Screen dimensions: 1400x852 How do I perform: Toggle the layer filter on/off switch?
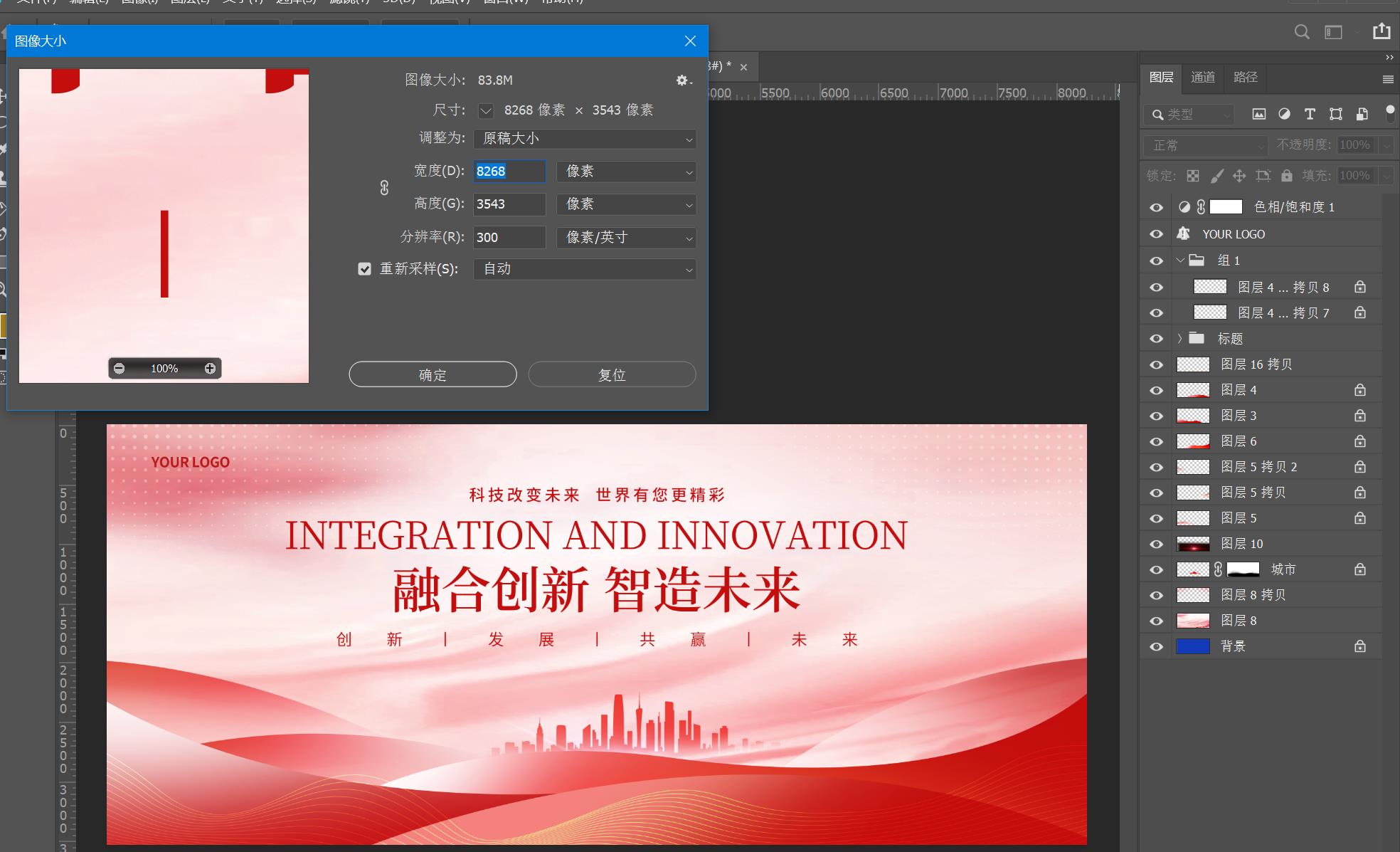pyautogui.click(x=1390, y=112)
